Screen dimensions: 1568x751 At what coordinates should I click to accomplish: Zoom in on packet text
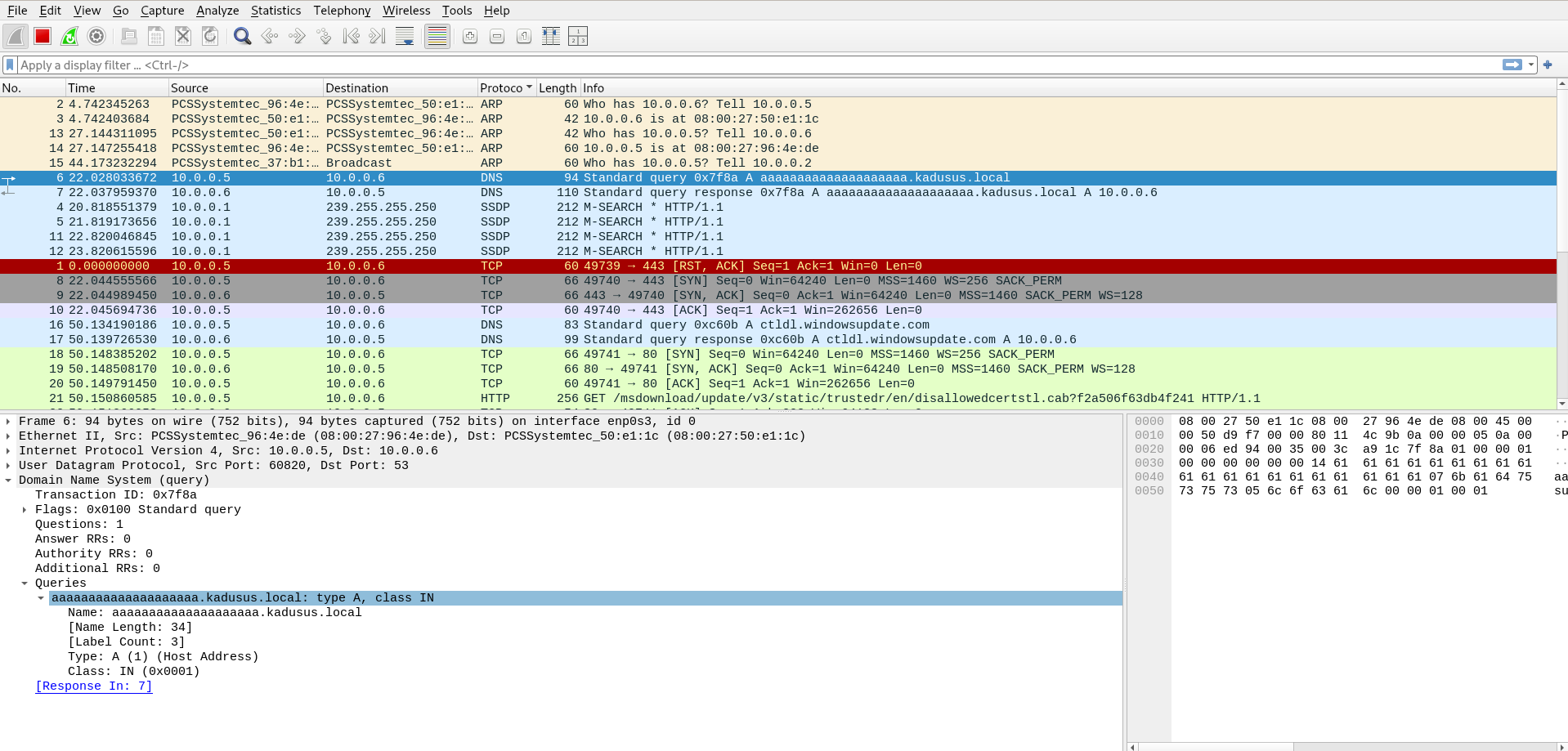point(470,36)
